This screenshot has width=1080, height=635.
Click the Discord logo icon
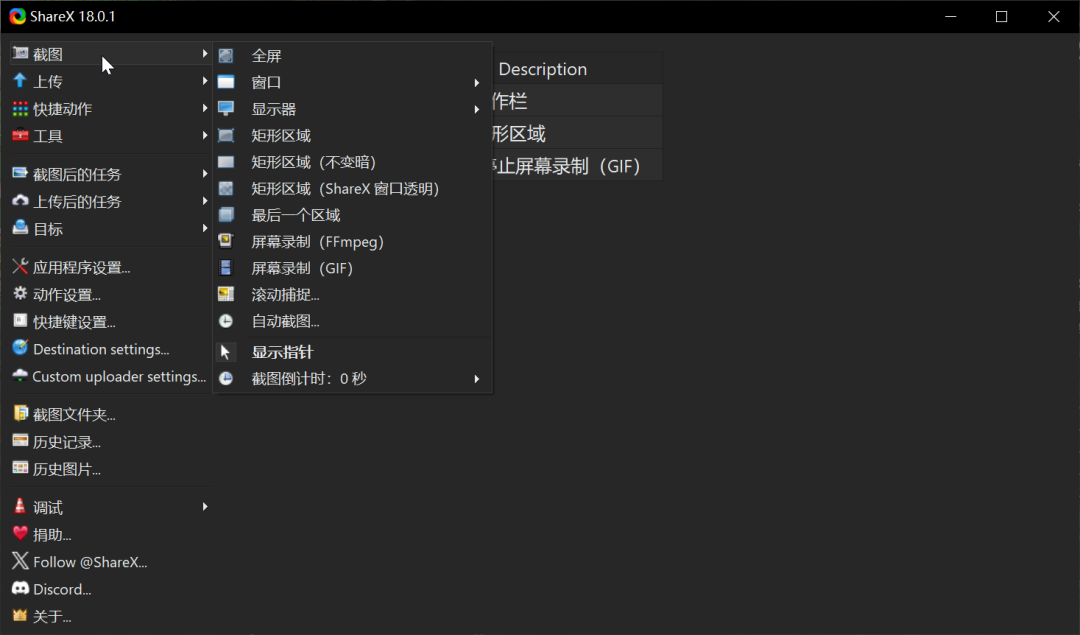click(x=20, y=588)
